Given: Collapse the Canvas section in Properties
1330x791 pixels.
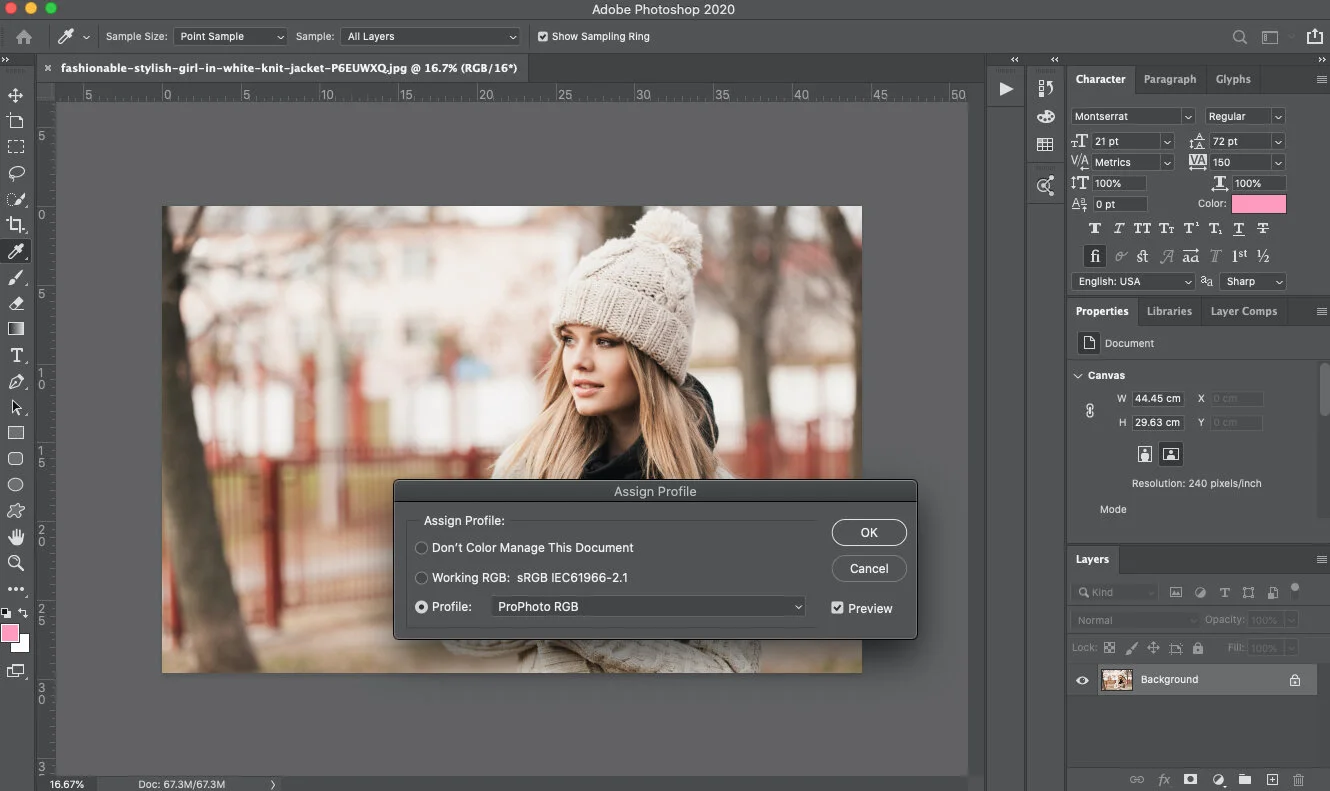Looking at the screenshot, I should click(x=1077, y=375).
